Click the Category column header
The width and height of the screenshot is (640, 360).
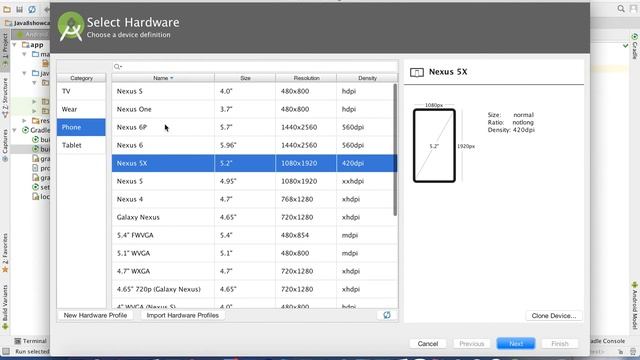[x=81, y=78]
